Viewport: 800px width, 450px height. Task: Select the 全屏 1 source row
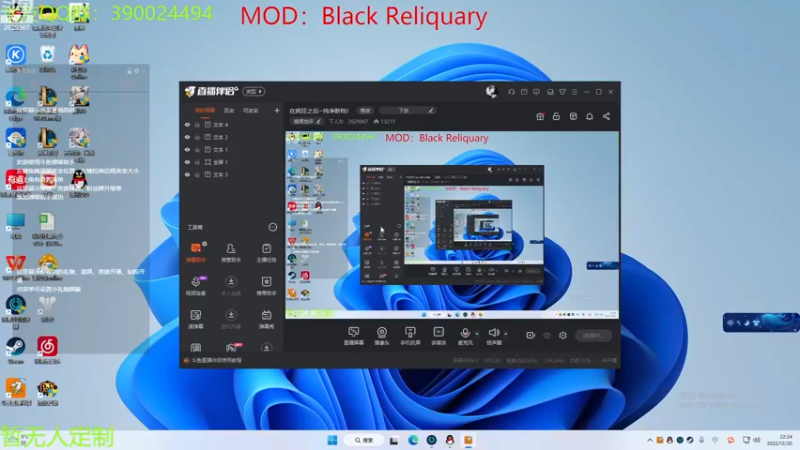pyautogui.click(x=233, y=162)
